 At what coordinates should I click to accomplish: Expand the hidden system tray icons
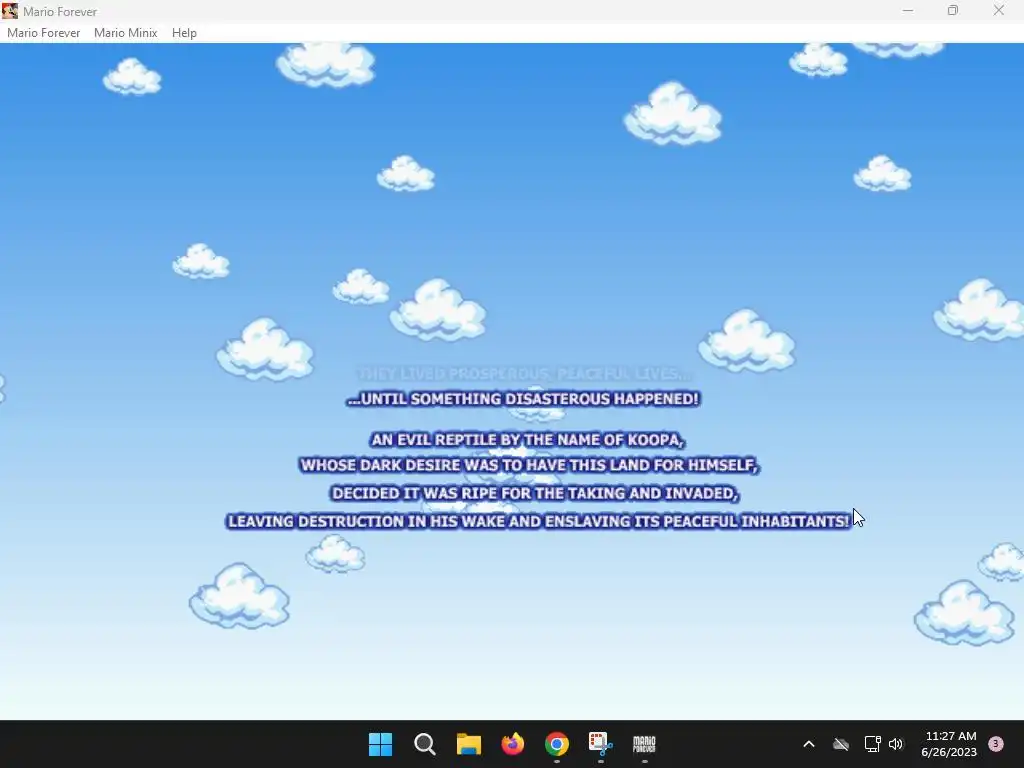click(x=808, y=744)
